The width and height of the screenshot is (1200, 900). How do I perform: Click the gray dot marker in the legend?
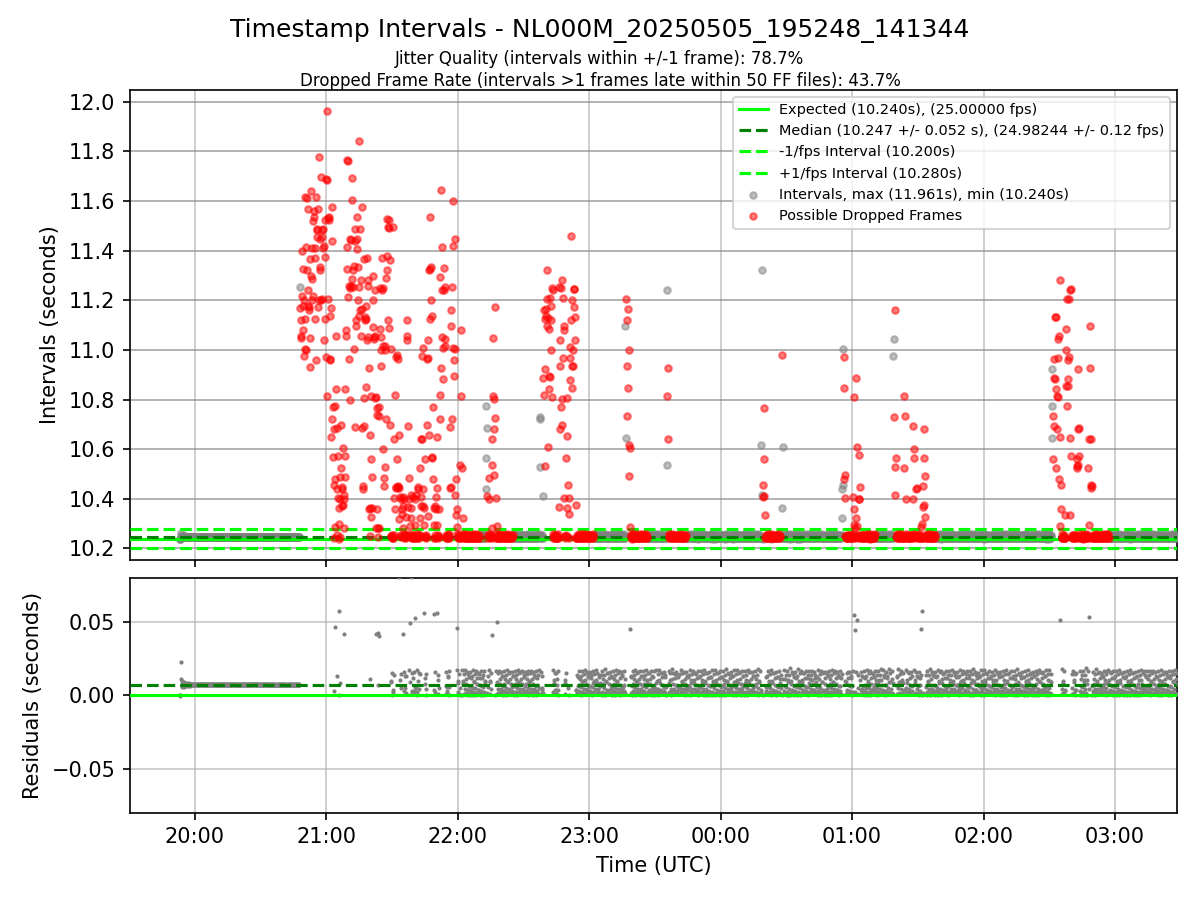pos(752,194)
